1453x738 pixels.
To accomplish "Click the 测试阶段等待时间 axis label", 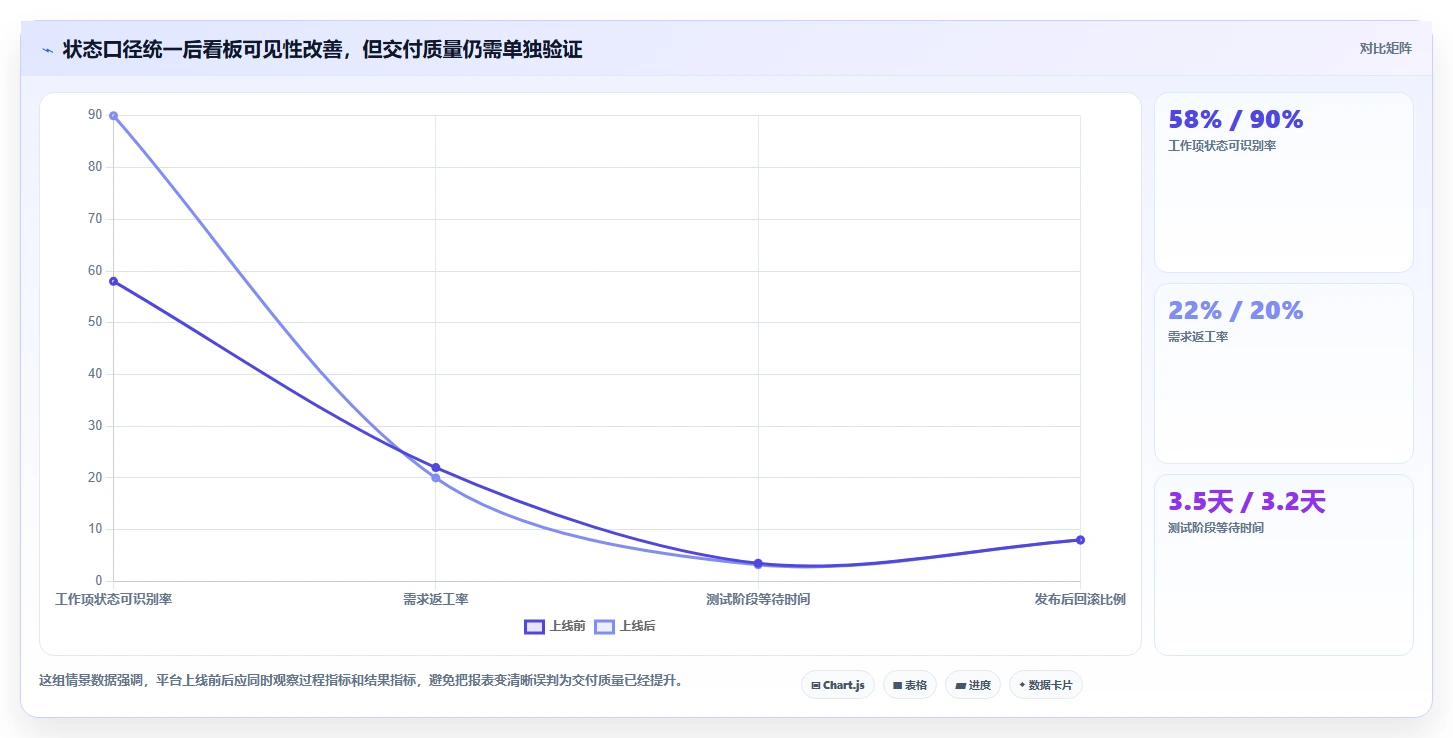I will click(x=758, y=600).
